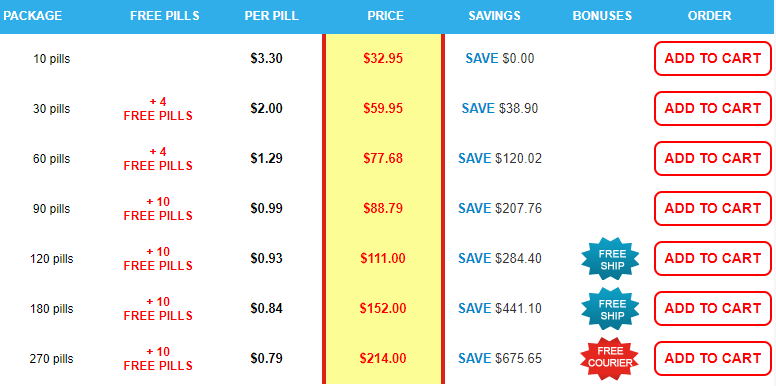Click the Free Ship badge for 180 pills

(610, 308)
